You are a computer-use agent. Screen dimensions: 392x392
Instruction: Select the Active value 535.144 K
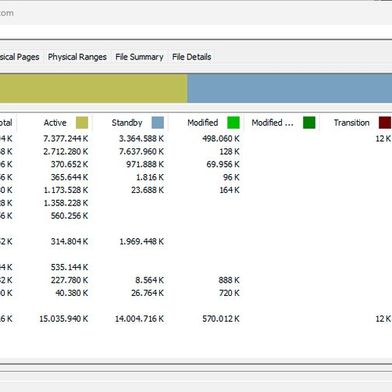click(x=69, y=267)
